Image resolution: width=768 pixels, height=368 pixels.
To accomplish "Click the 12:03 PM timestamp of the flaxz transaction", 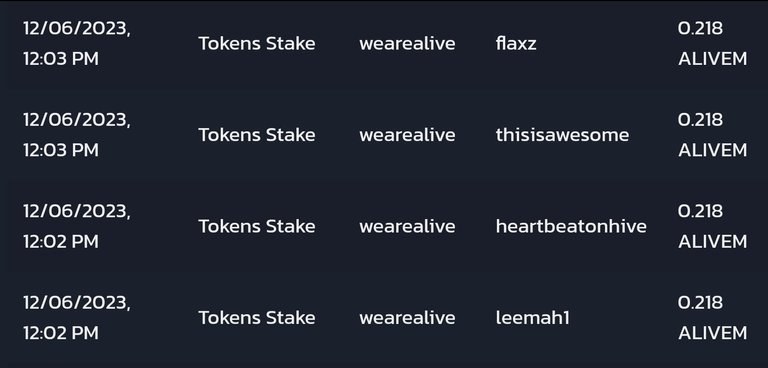I will (61, 59).
